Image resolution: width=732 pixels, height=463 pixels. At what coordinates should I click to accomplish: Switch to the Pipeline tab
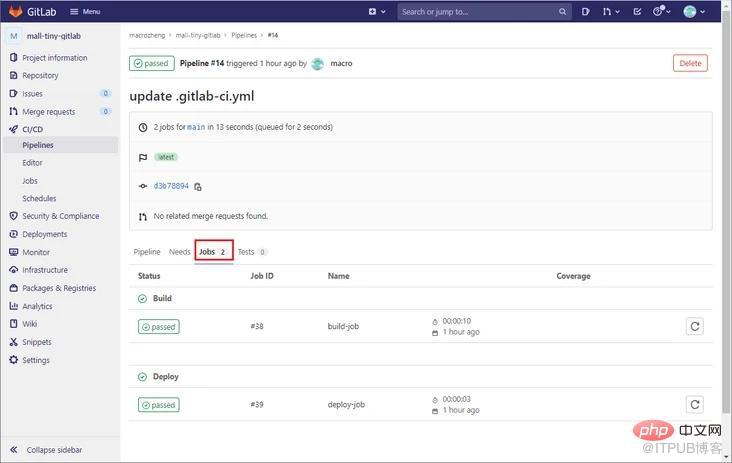147,252
